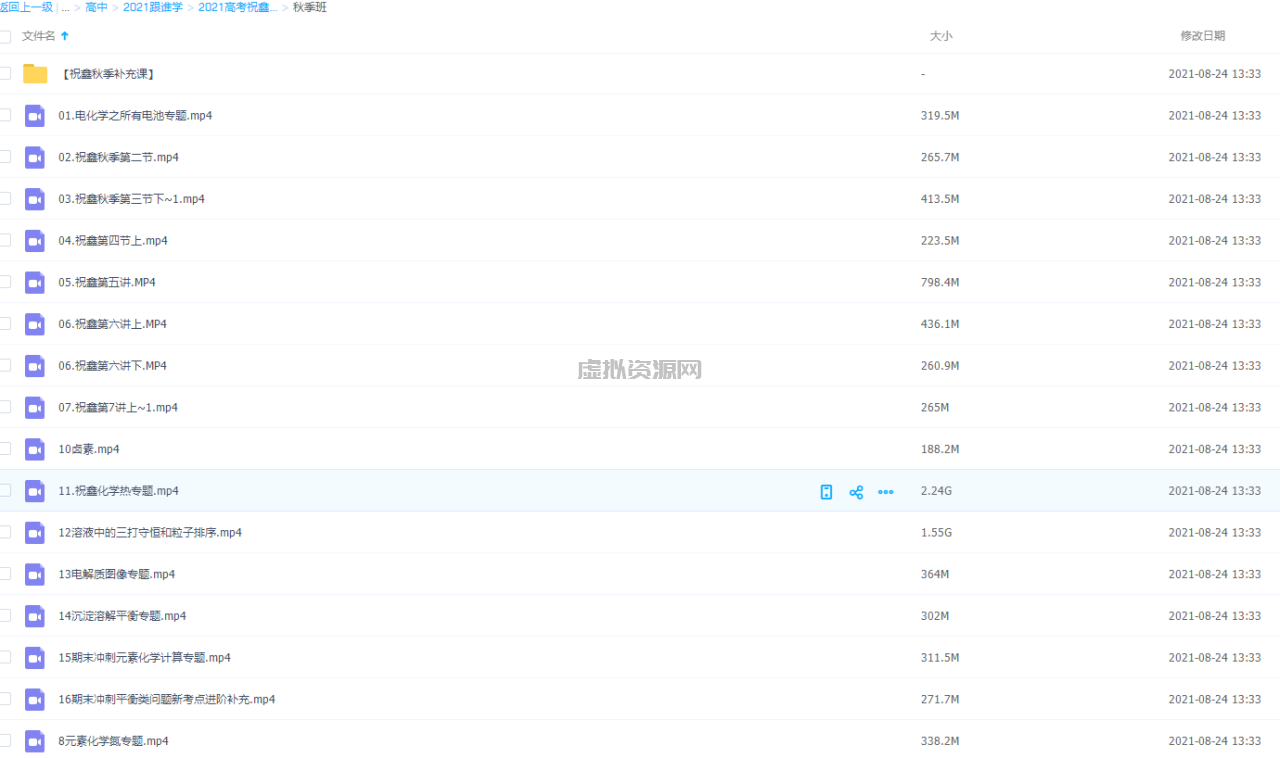This screenshot has height=758, width=1280.
Task: Open file name 01.电化学之所有电池专题.mp4
Action: (135, 115)
